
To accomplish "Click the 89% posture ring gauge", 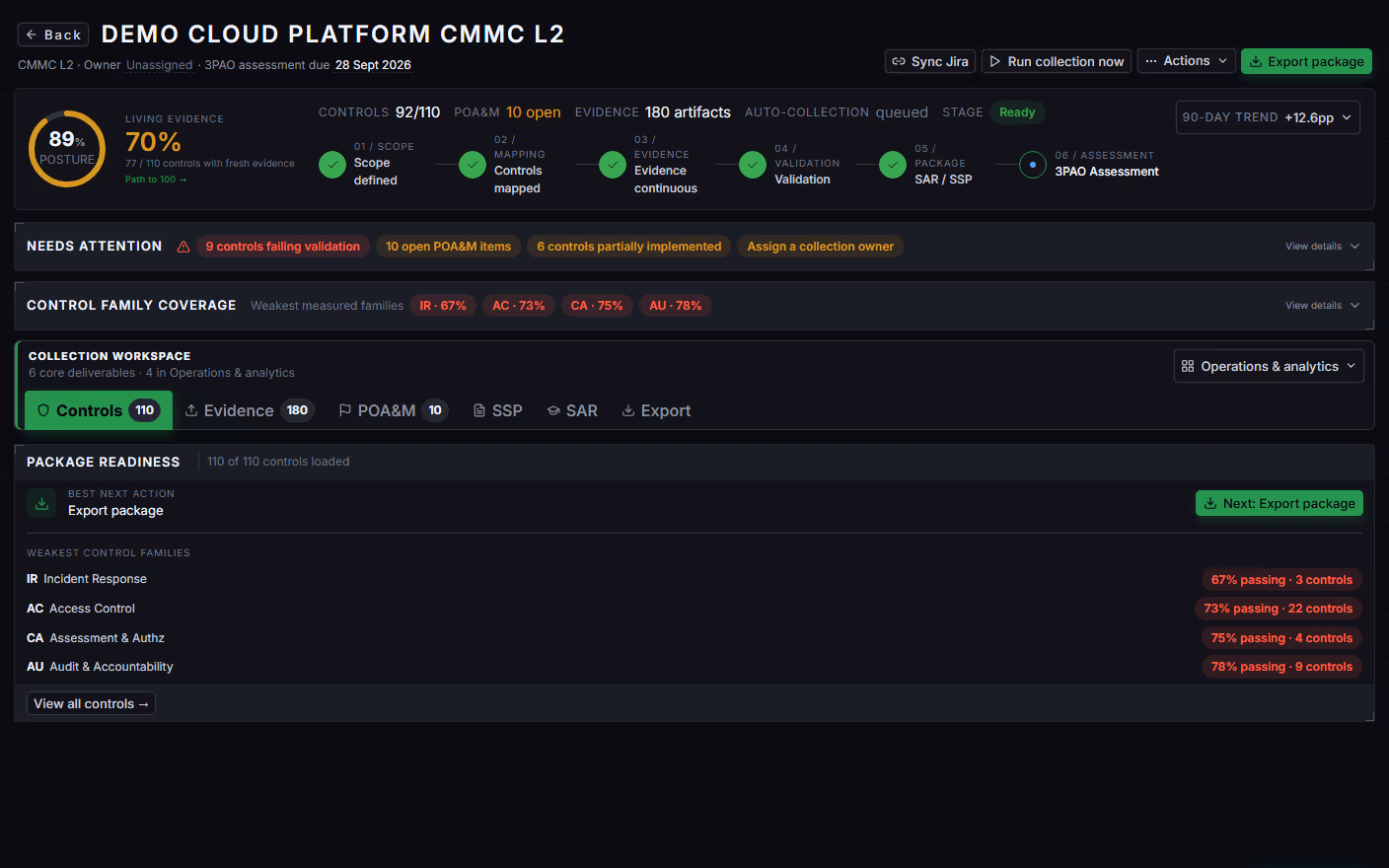I will (x=67, y=149).
